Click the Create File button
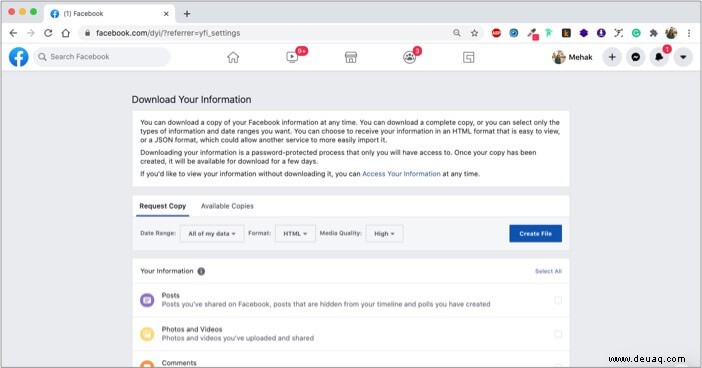 click(x=535, y=234)
